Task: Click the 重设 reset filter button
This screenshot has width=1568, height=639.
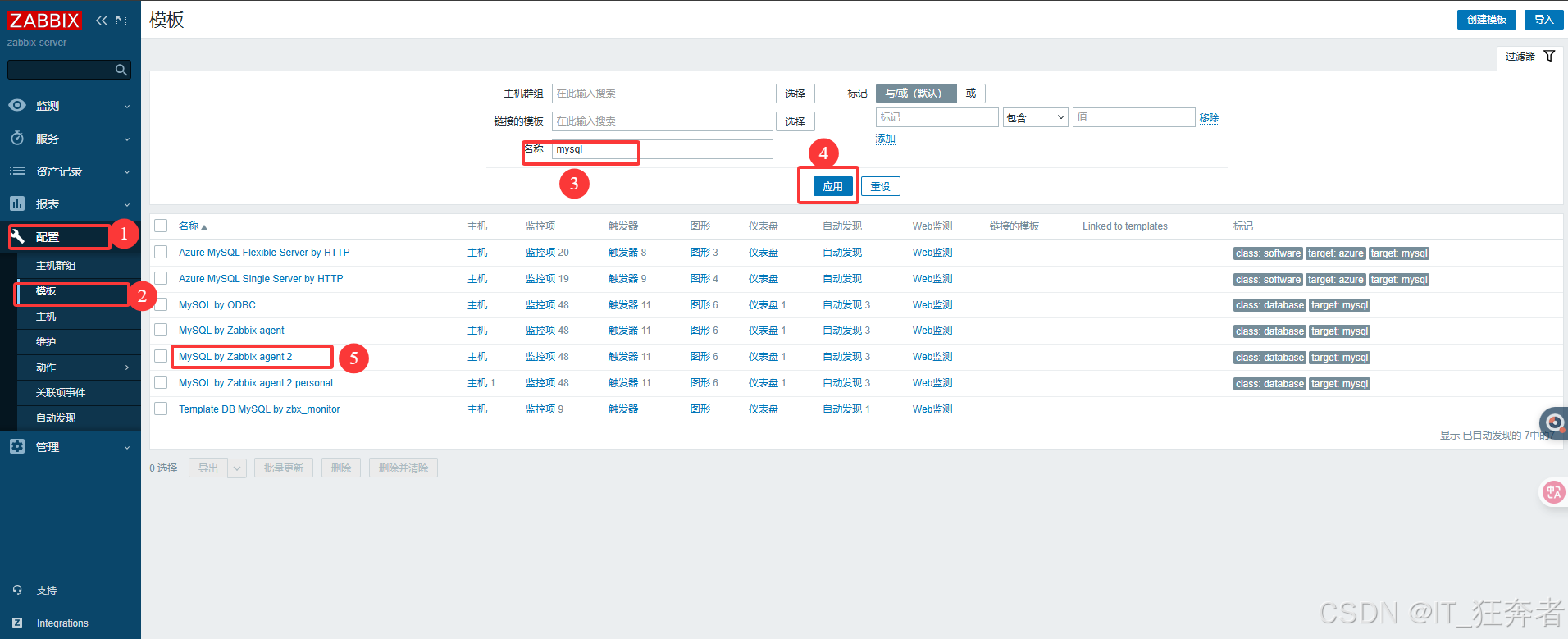Action: pyautogui.click(x=881, y=186)
